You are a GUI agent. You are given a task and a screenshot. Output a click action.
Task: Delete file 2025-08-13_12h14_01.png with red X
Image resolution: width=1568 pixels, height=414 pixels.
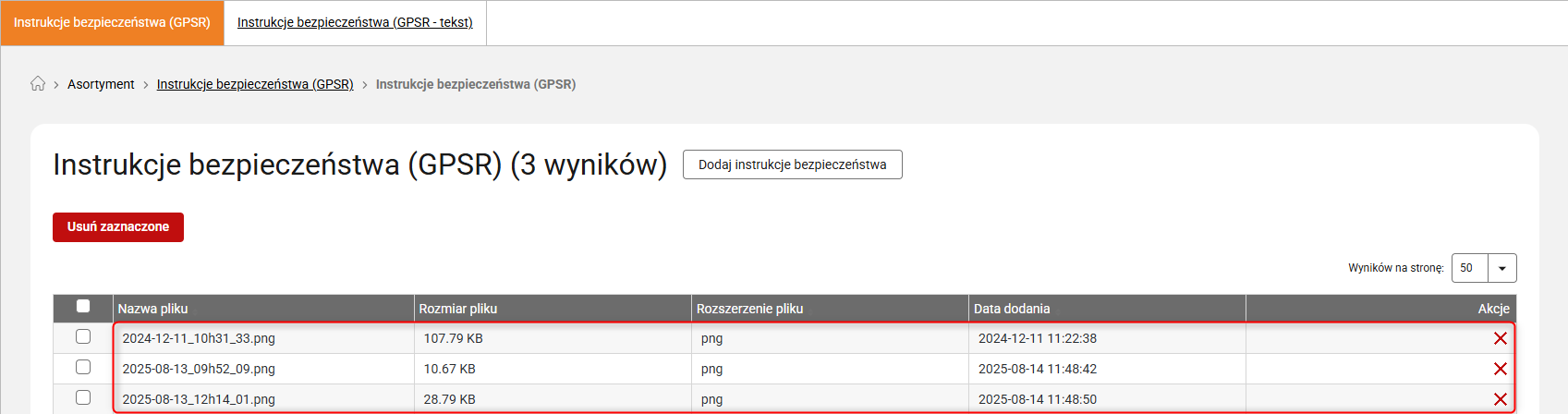click(1501, 399)
